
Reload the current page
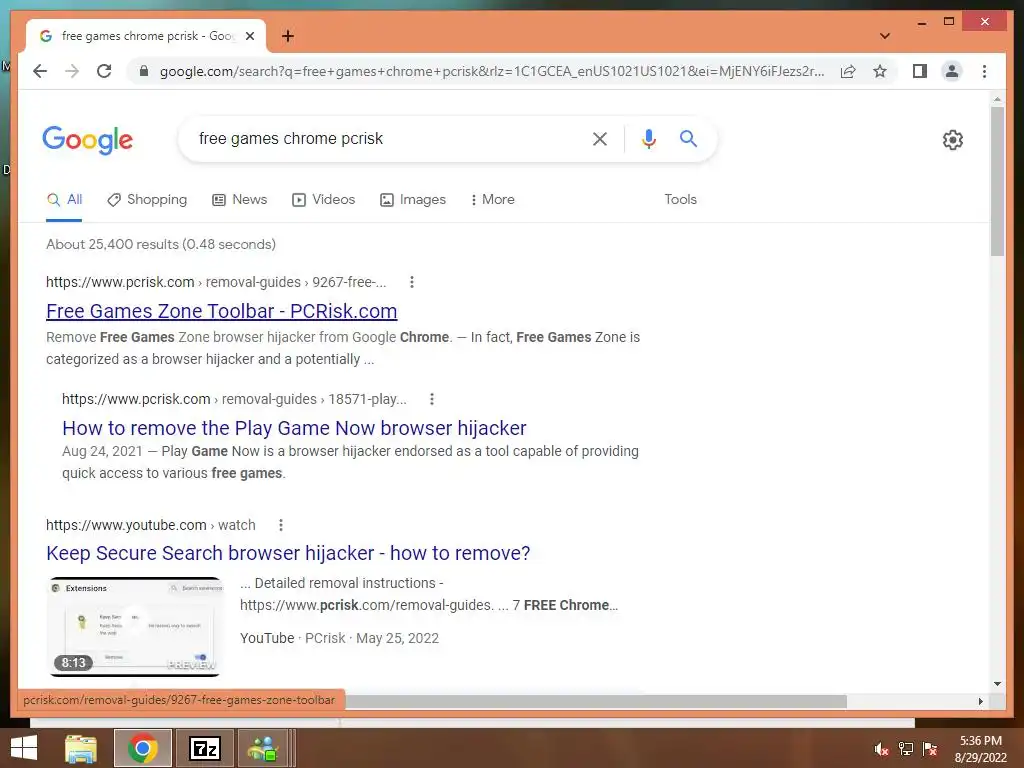(104, 71)
